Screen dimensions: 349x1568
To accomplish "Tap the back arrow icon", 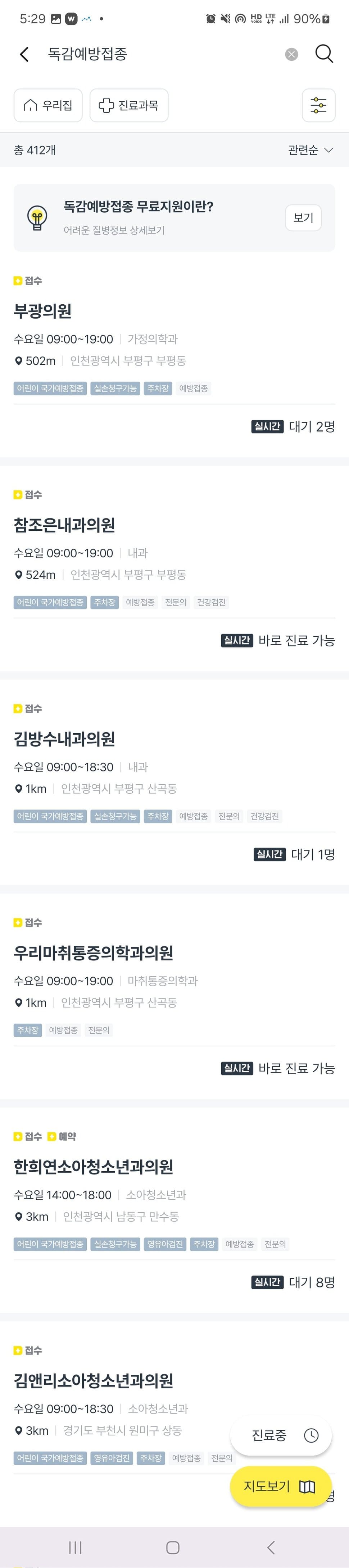I will [24, 54].
